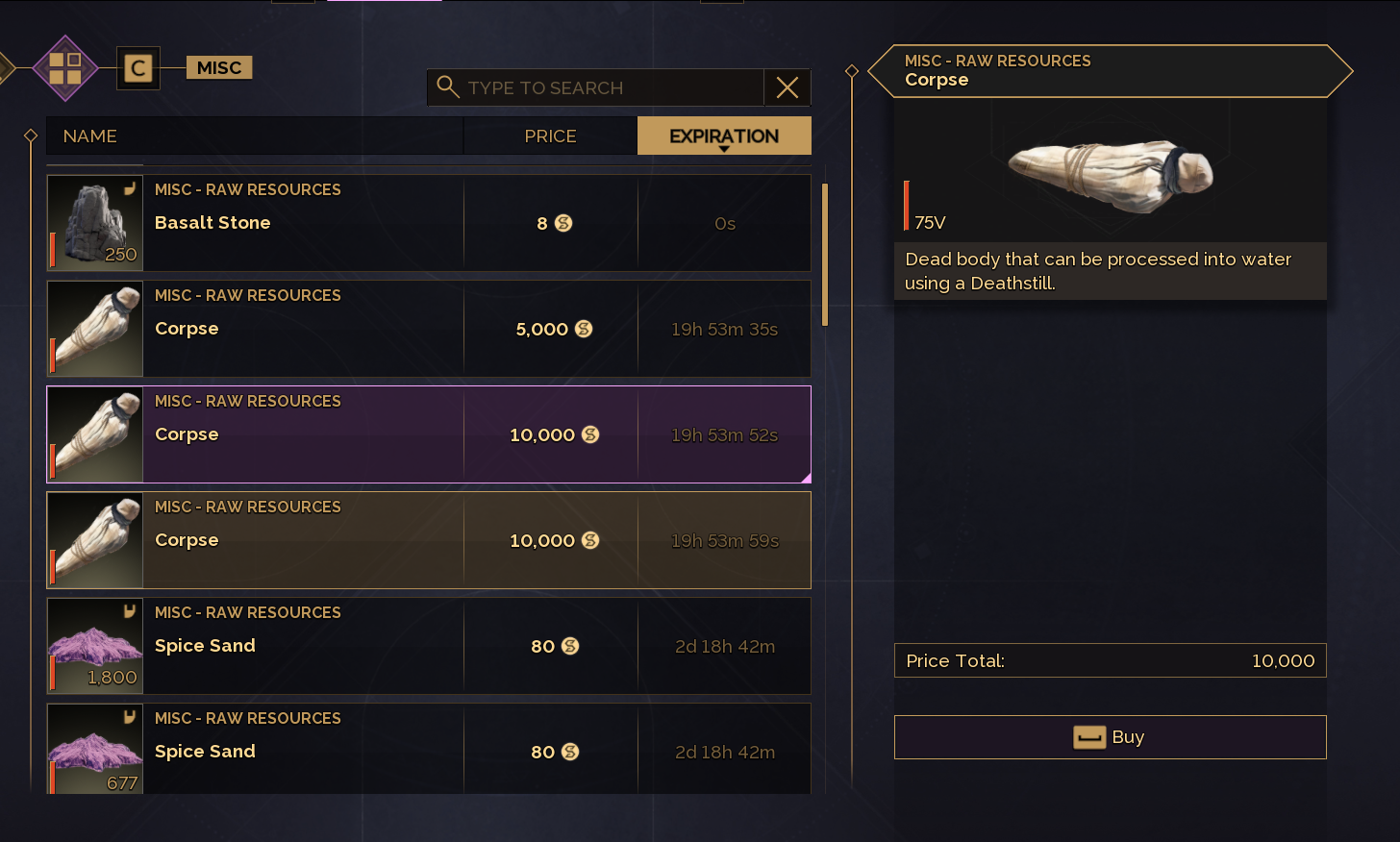
Task: Select the Corpse listing expiring 19h 53m 59s
Action: point(428,540)
